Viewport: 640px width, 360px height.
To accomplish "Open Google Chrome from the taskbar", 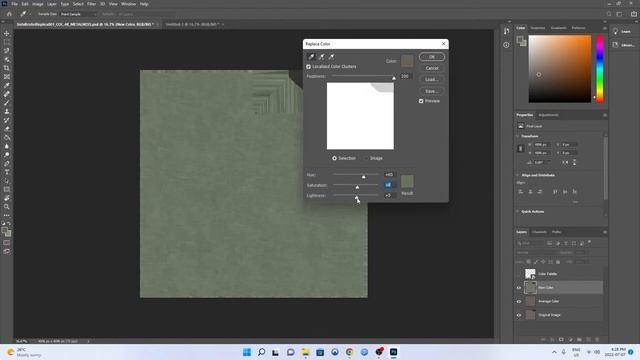I will (x=349, y=352).
